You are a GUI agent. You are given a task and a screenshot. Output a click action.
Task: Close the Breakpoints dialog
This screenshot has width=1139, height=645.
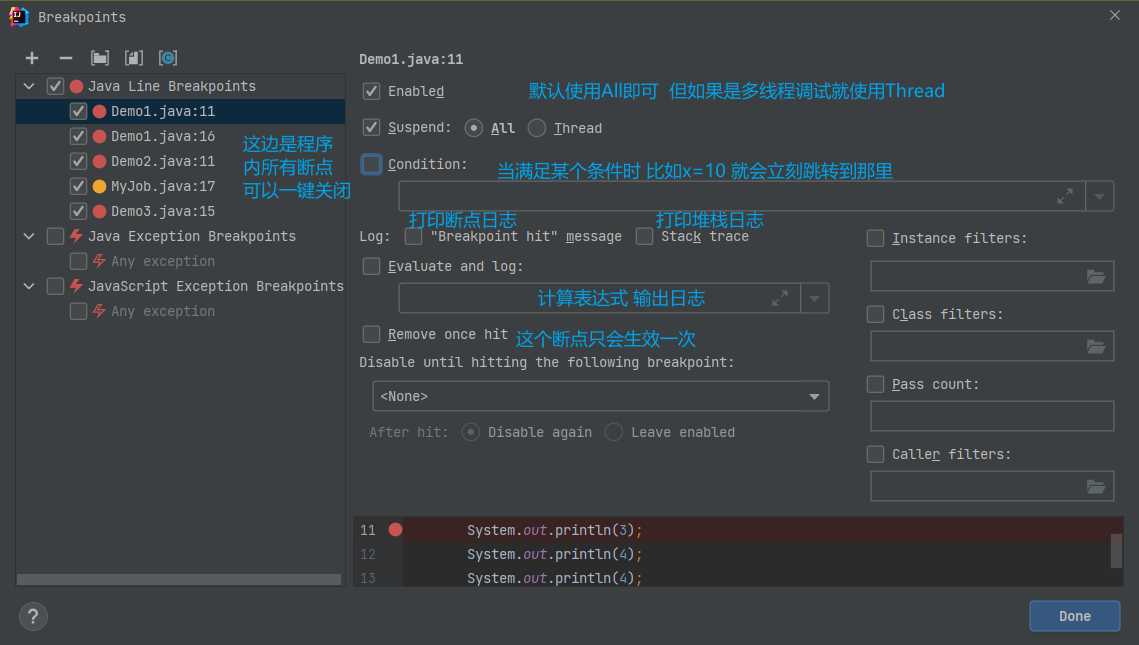coord(1115,15)
